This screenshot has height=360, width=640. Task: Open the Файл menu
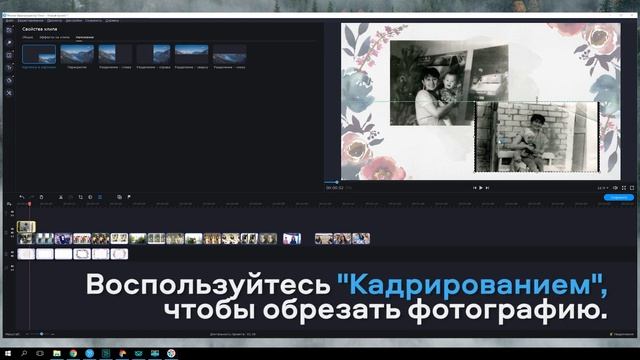[10, 20]
